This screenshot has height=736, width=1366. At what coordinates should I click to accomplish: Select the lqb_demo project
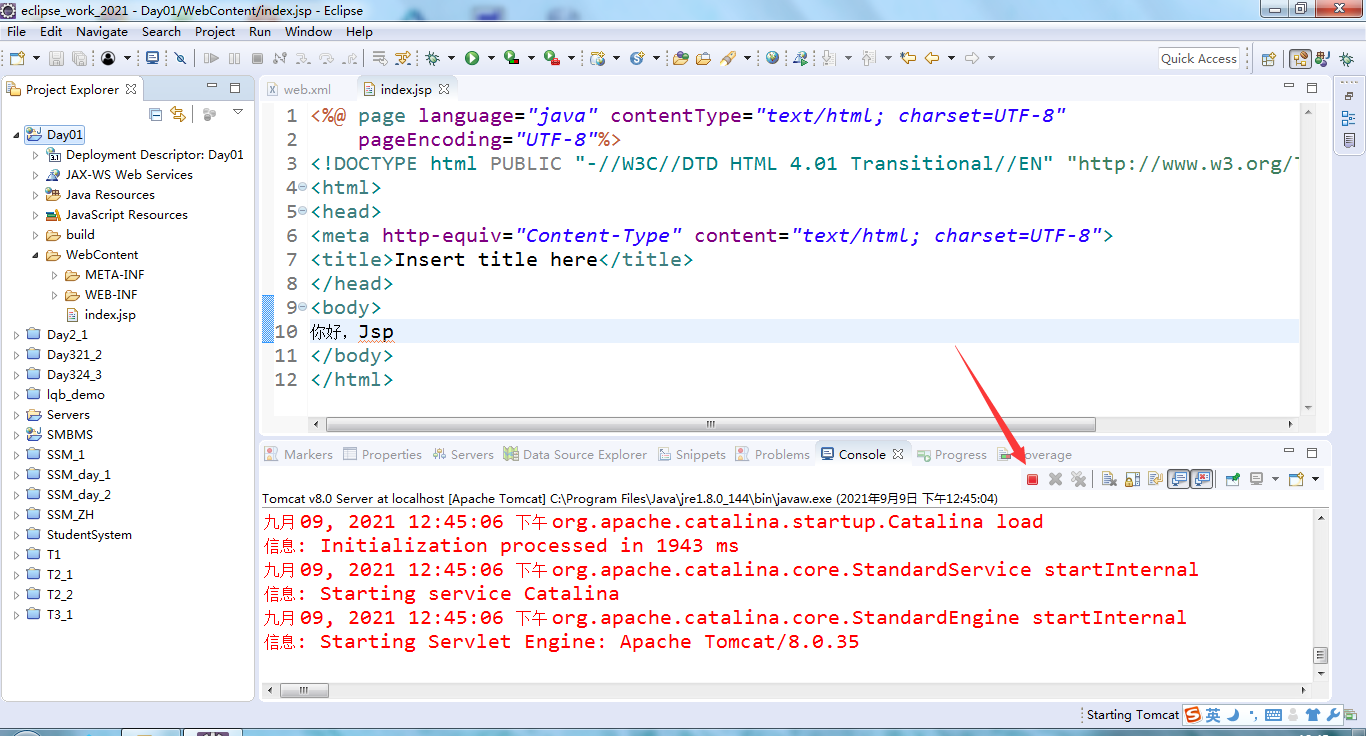click(65, 395)
